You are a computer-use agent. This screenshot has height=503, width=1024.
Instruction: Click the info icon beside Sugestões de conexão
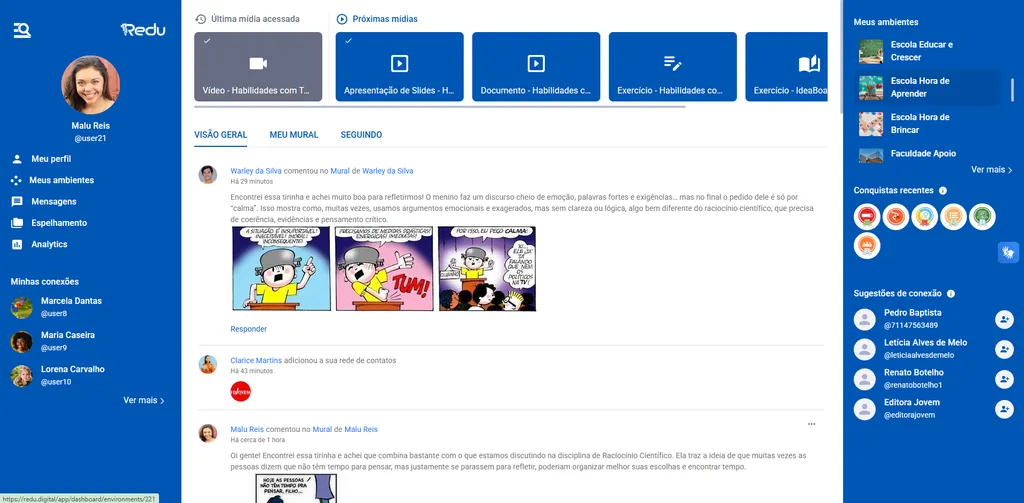(x=951, y=293)
